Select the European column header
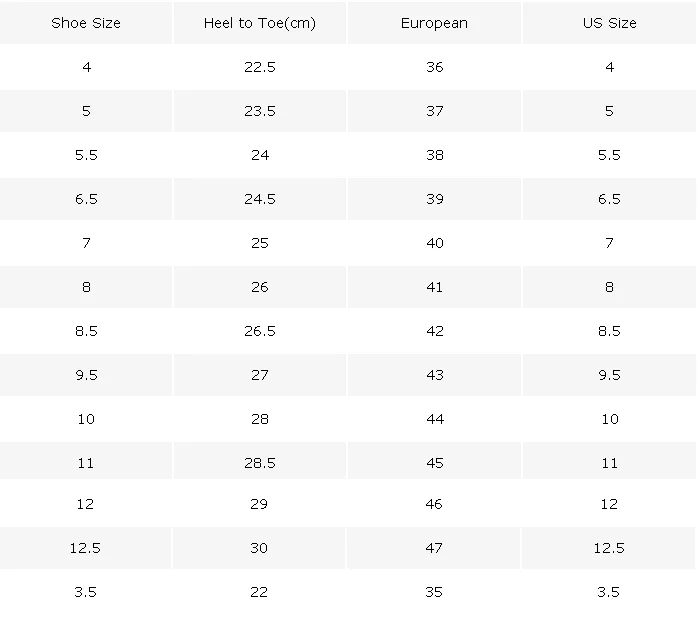 tap(434, 23)
